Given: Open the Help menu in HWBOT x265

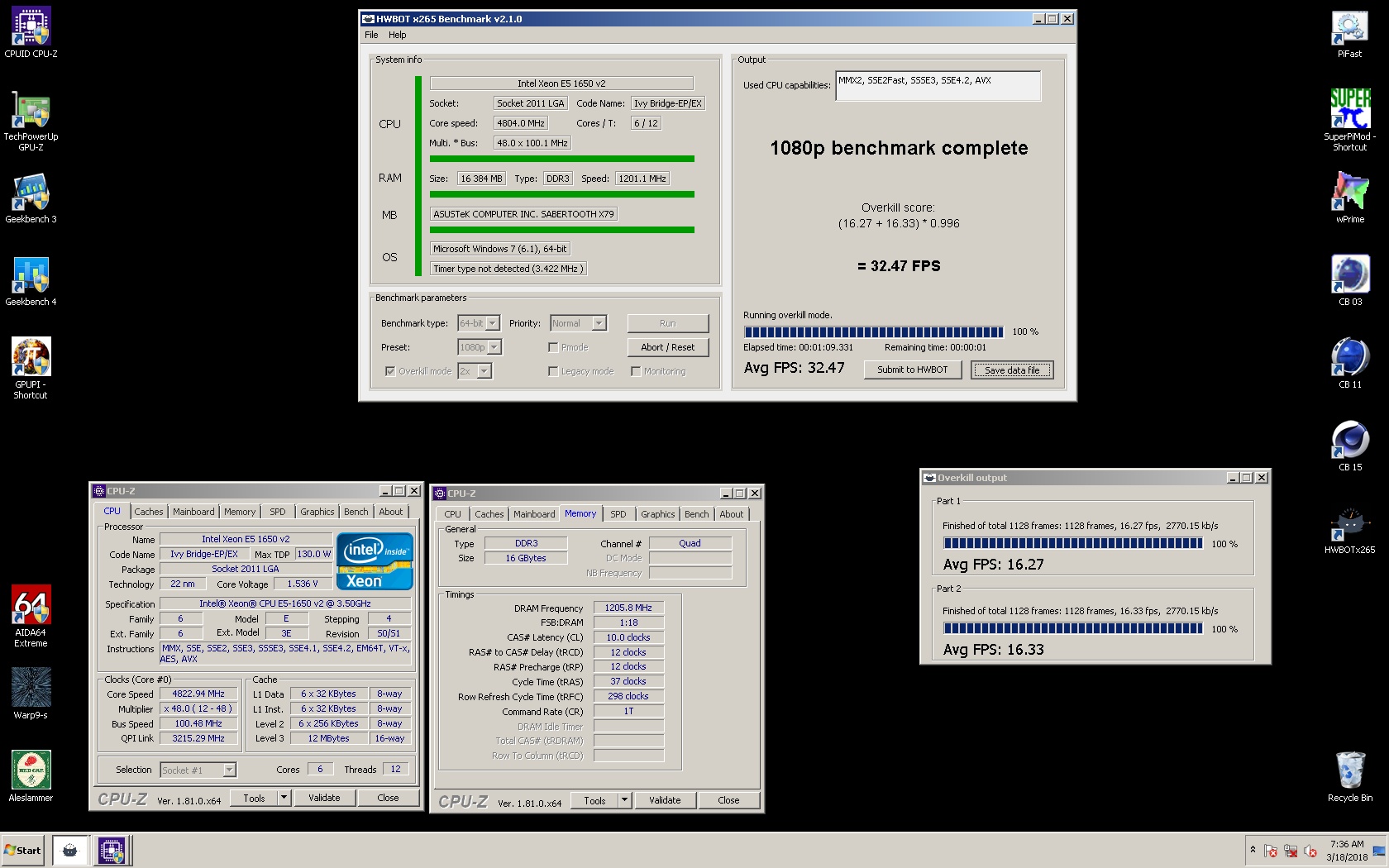Looking at the screenshot, I should click(x=398, y=35).
